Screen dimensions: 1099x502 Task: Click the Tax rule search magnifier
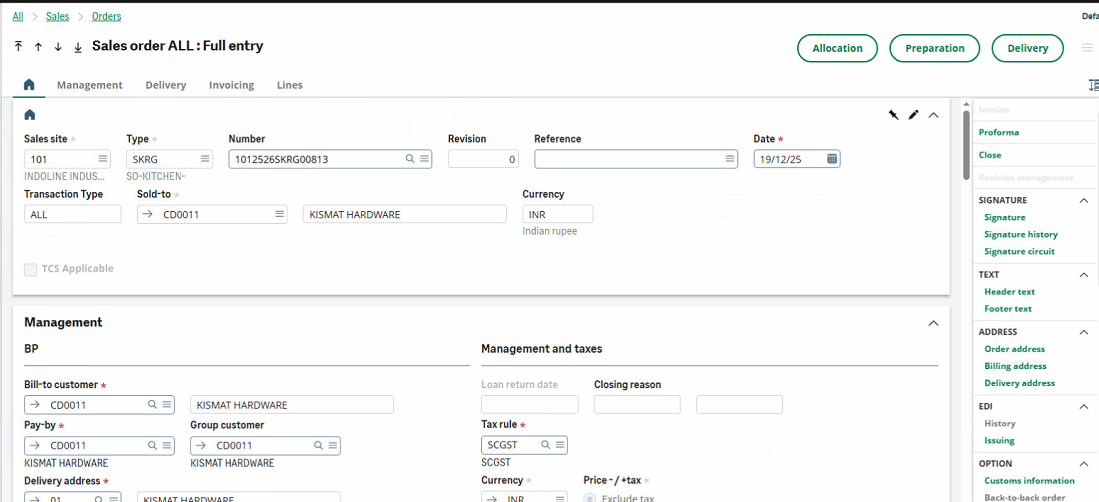(x=545, y=445)
